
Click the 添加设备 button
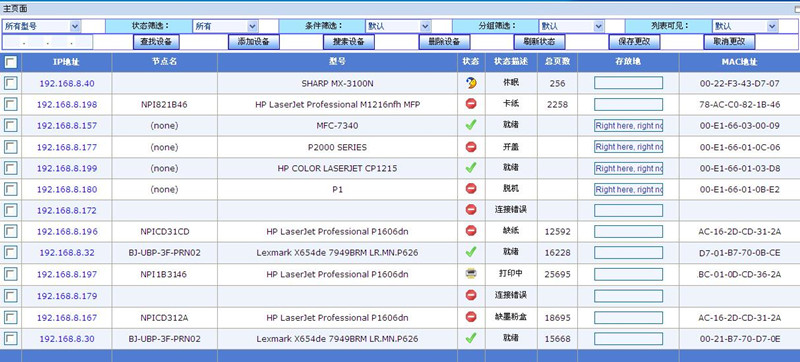pos(254,42)
